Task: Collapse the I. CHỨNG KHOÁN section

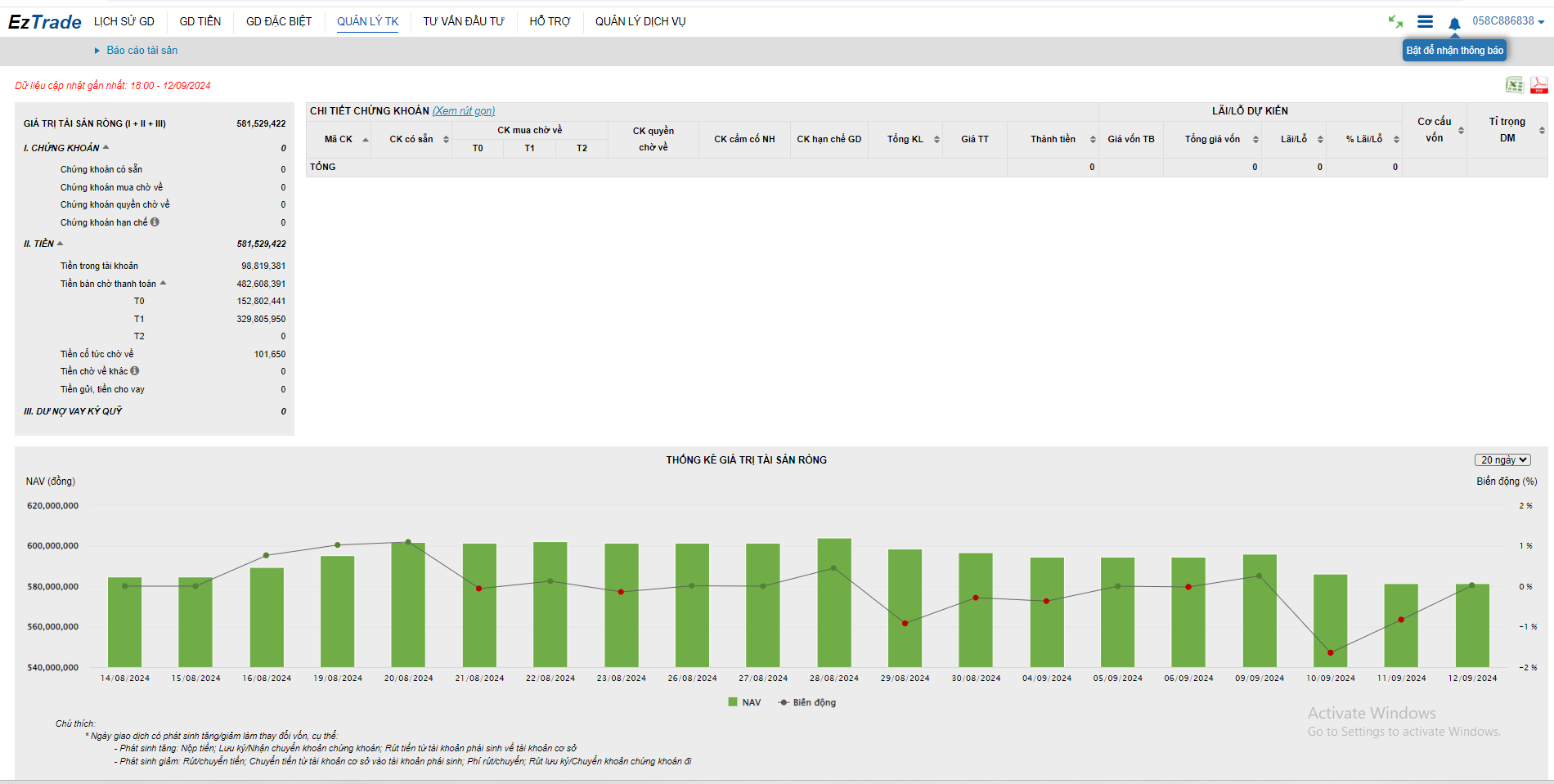Action: point(106,147)
